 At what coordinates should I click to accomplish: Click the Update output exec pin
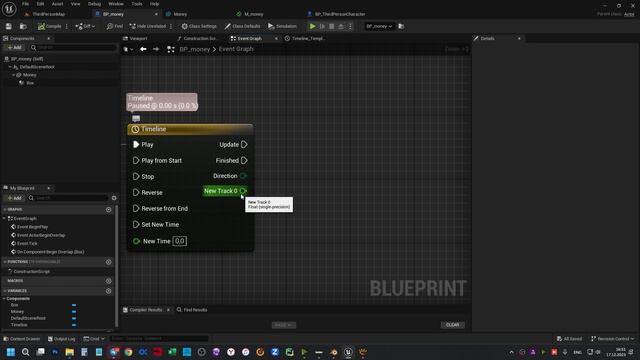tap(244, 144)
